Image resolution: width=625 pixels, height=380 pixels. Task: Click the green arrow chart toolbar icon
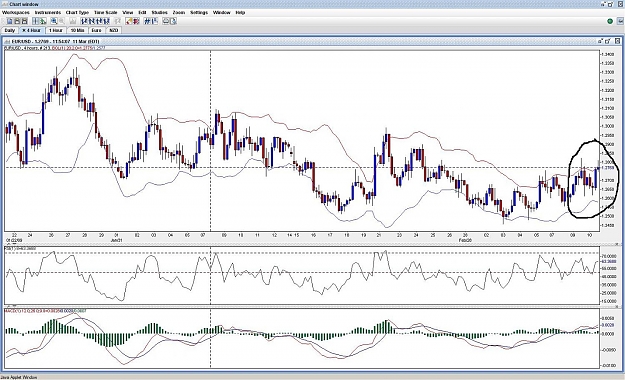[x=43, y=21]
